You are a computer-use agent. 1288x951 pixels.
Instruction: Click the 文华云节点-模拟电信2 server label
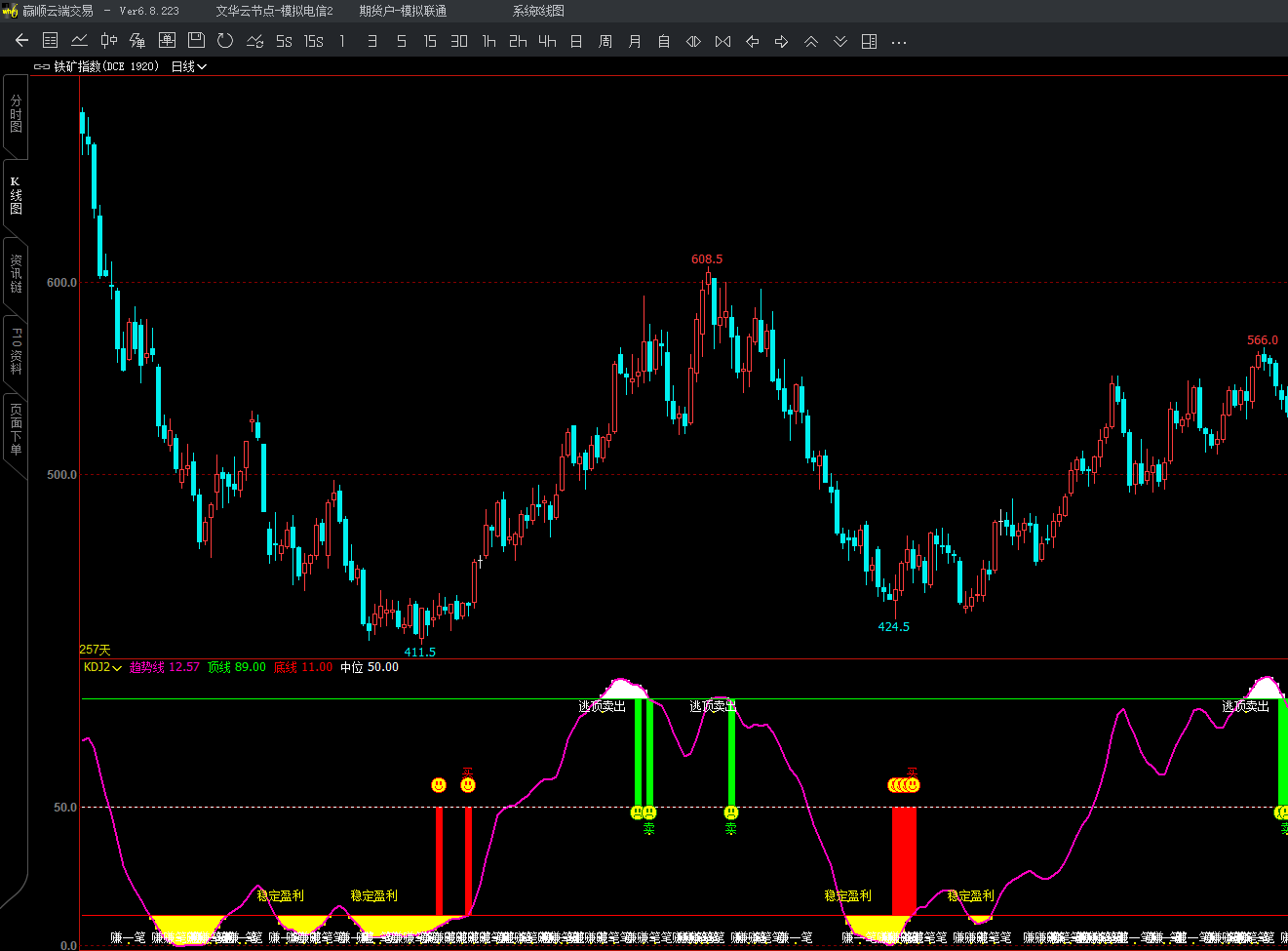(x=274, y=11)
